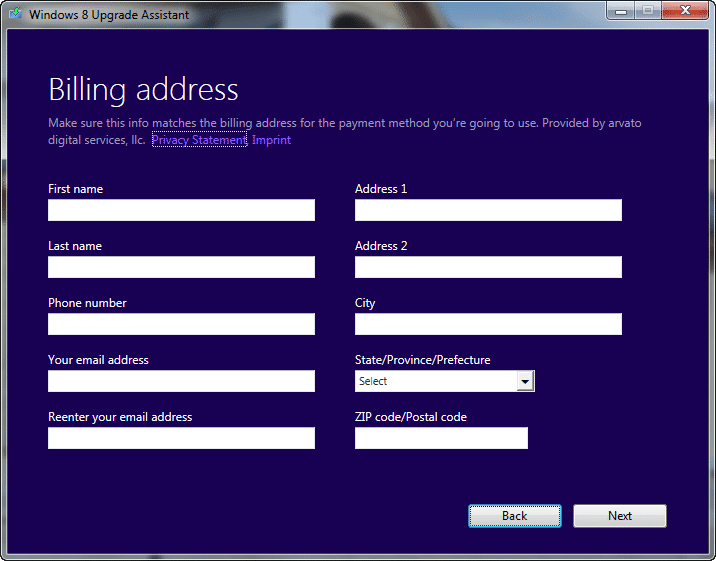This screenshot has width=716, height=561.
Task: Click the Your email address label
Action: (98, 360)
